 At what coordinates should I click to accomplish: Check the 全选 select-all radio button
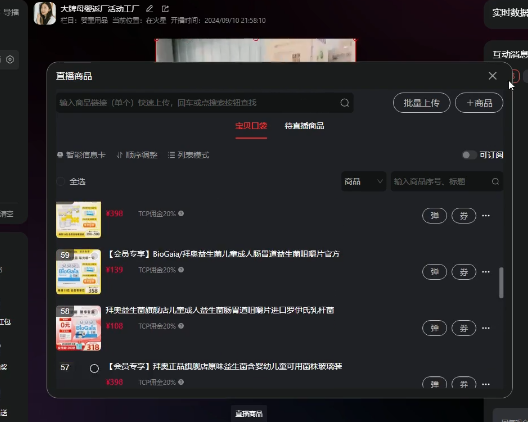tap(61, 182)
